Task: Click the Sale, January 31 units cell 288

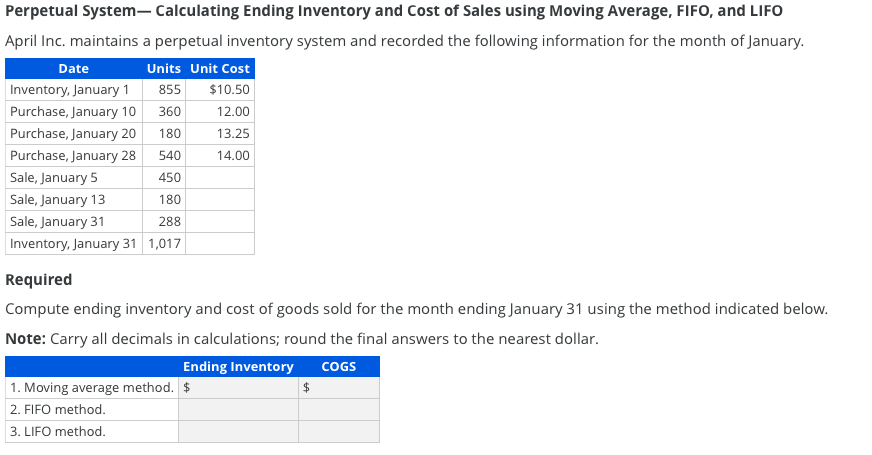Action: 164,221
